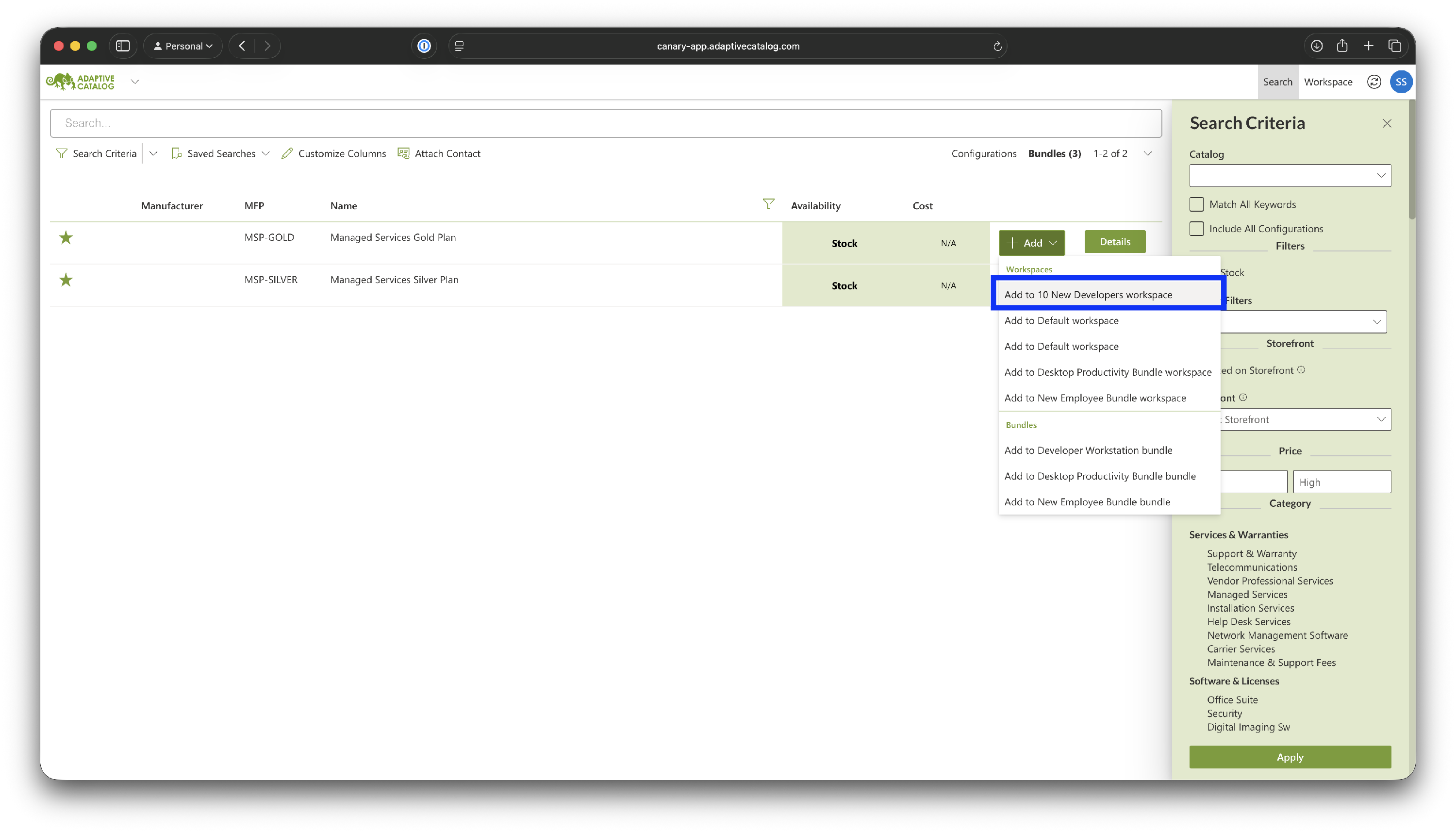This screenshot has height=833, width=1456.
Task: Enable Match All Keywords checkbox
Action: [x=1196, y=204]
